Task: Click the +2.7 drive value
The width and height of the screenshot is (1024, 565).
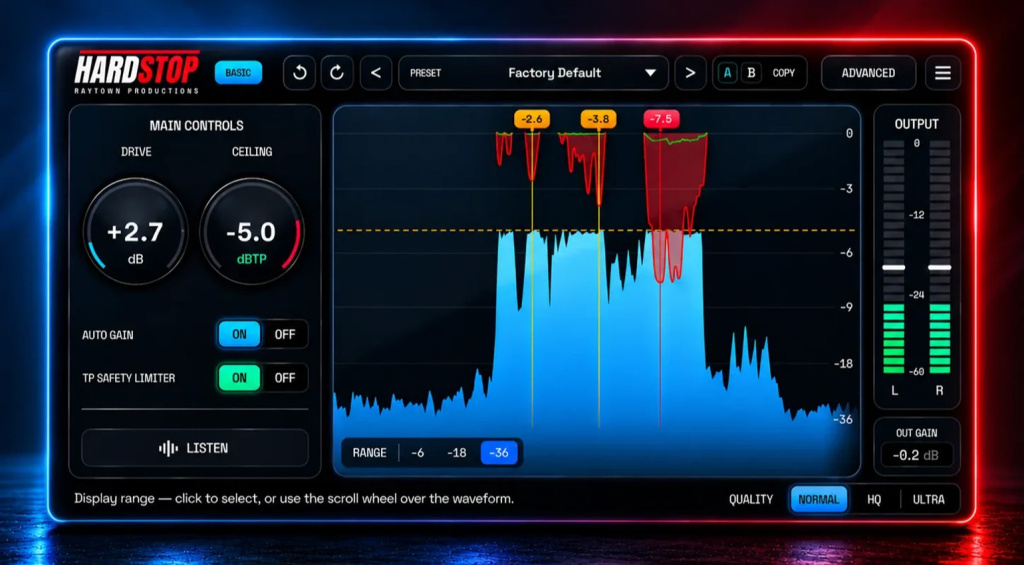Action: coord(135,232)
